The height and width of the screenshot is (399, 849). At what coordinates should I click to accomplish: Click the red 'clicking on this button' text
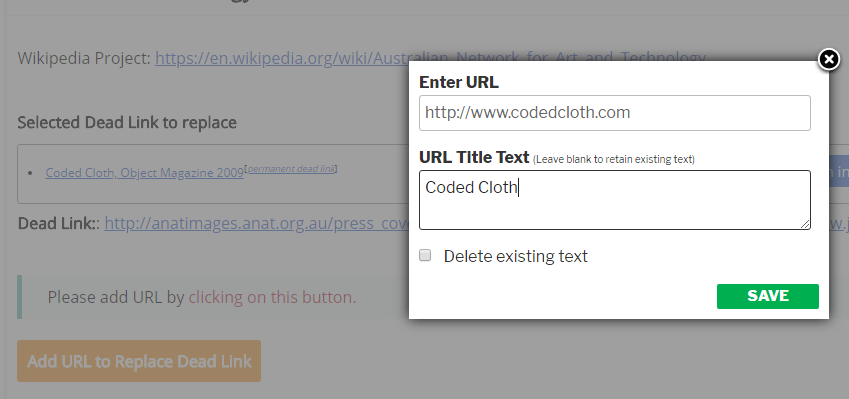point(272,297)
